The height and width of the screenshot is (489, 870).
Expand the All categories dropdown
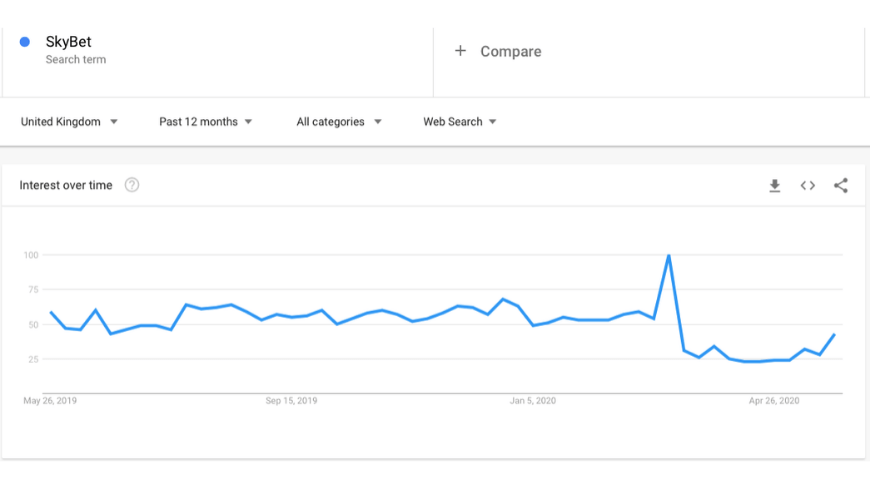click(x=338, y=122)
